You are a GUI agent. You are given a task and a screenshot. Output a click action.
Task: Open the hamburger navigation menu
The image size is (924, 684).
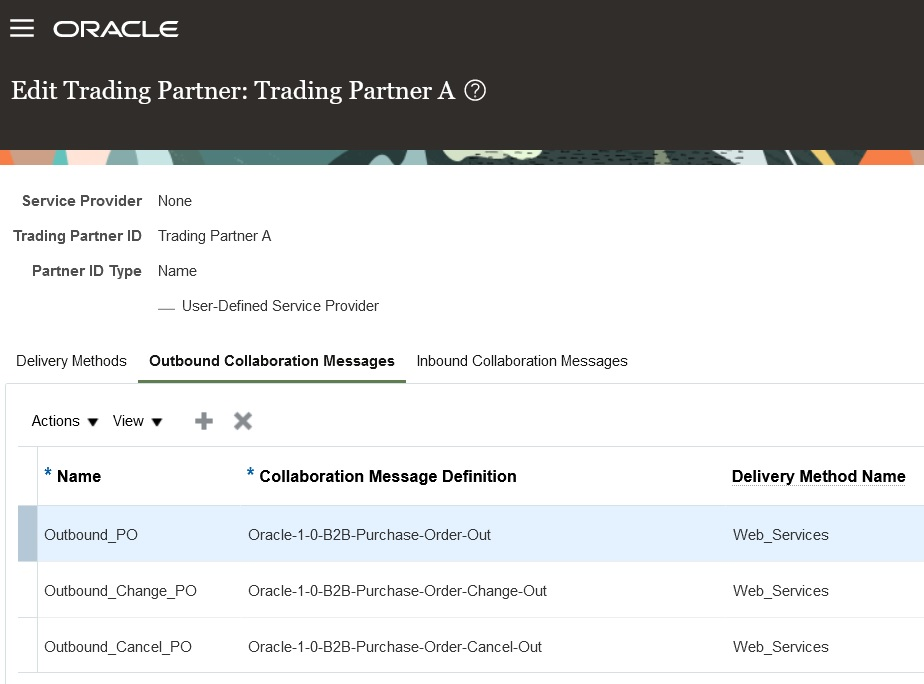point(22,28)
